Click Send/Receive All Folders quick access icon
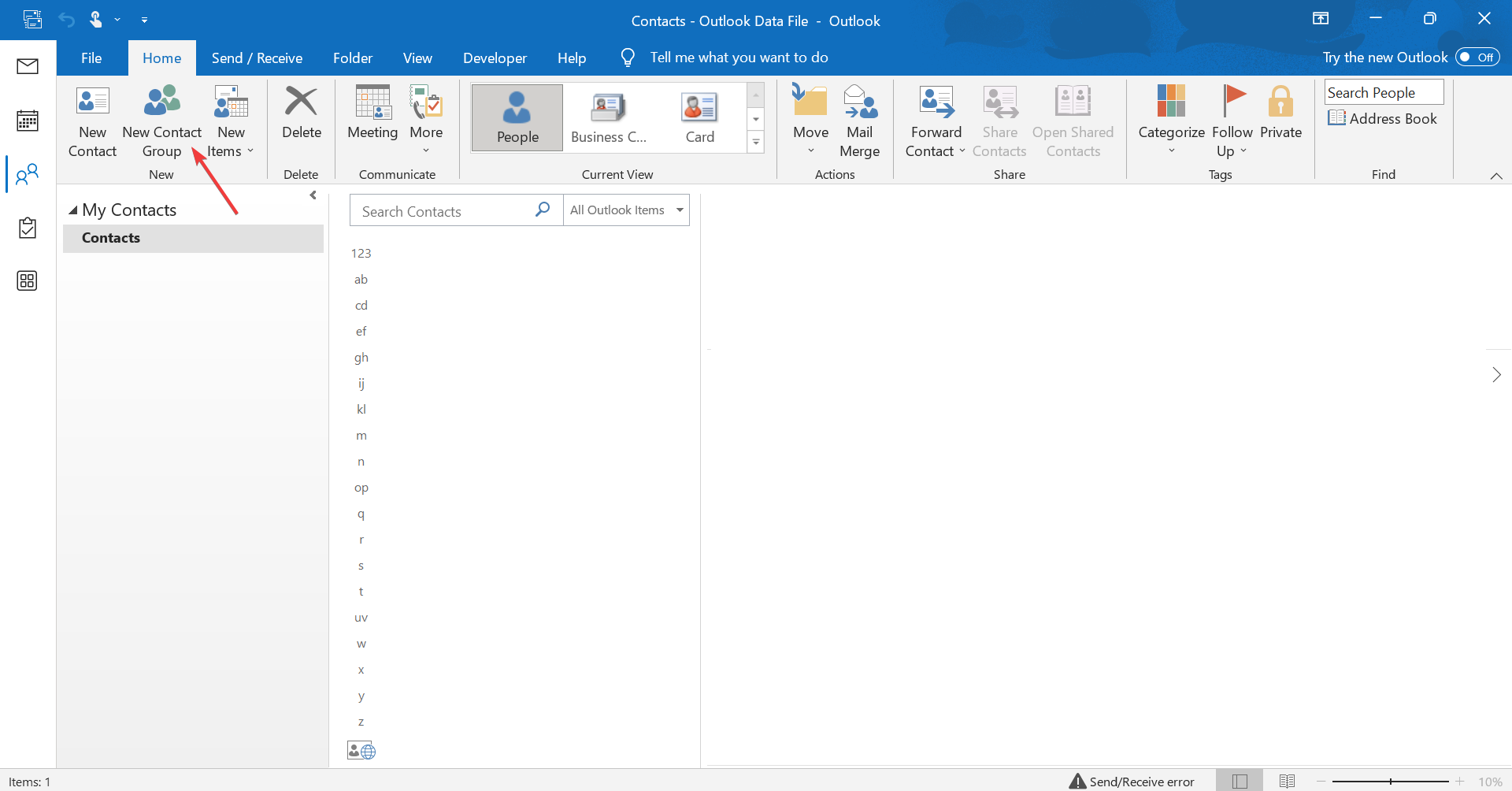This screenshot has width=1512, height=791. (32, 20)
